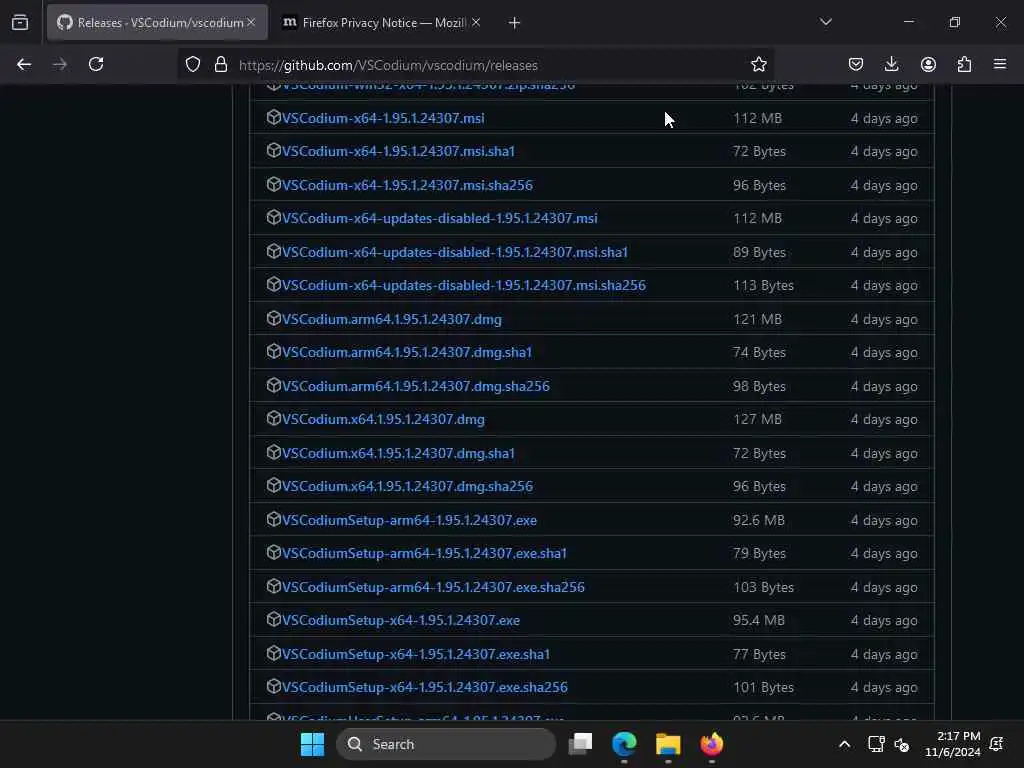
Task: Open VSCodium.x64.1.95.1.24307.dmg.sha1 link
Action: point(398,453)
